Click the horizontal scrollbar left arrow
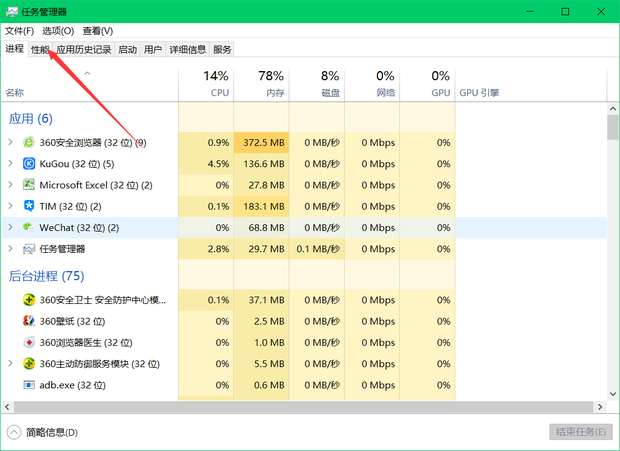 7,407
